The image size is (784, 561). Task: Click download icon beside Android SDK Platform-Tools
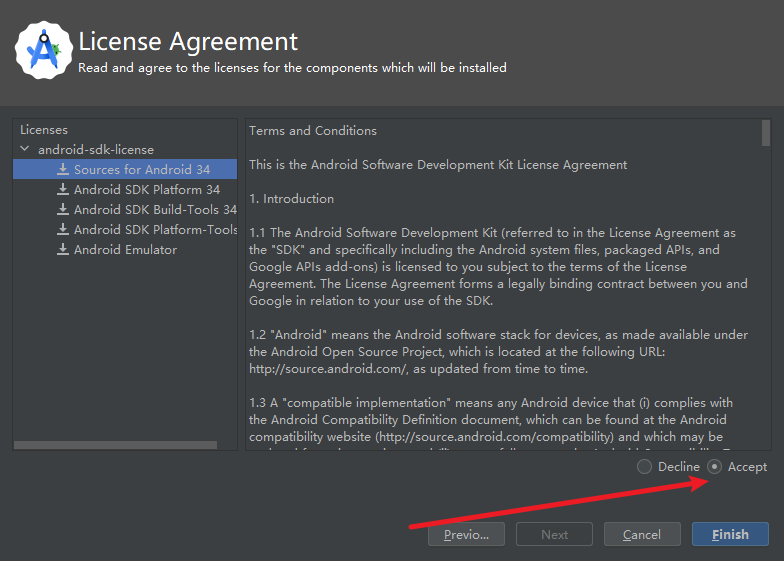click(x=63, y=230)
